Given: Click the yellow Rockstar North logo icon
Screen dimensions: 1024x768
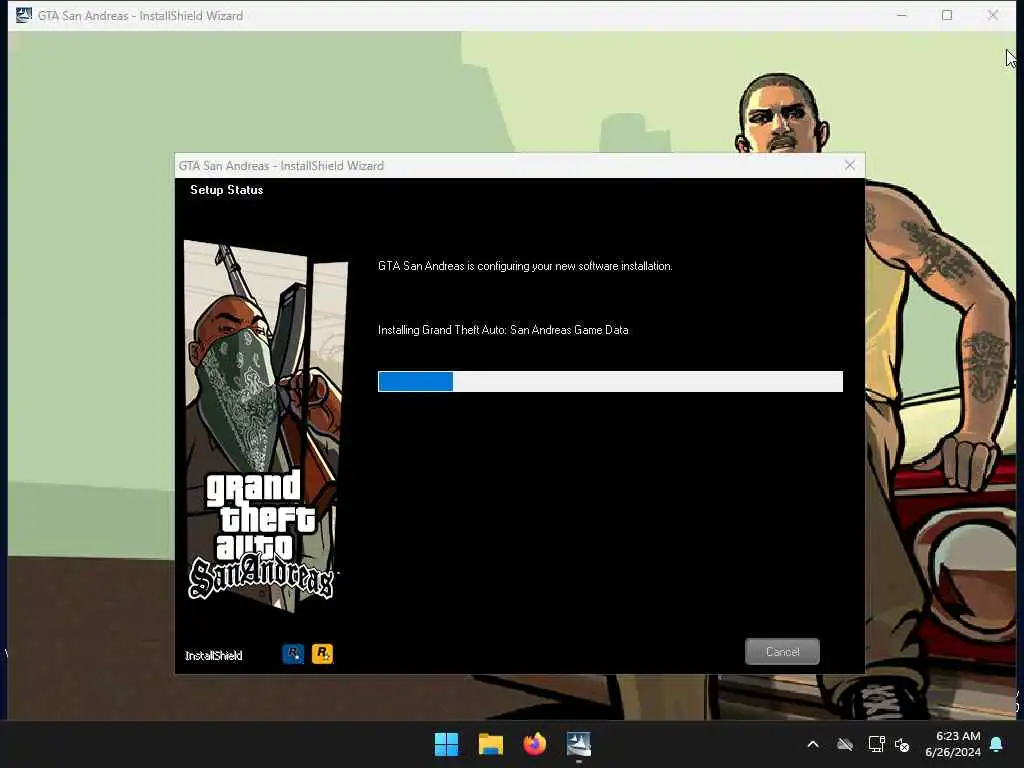Looking at the screenshot, I should pos(322,653).
